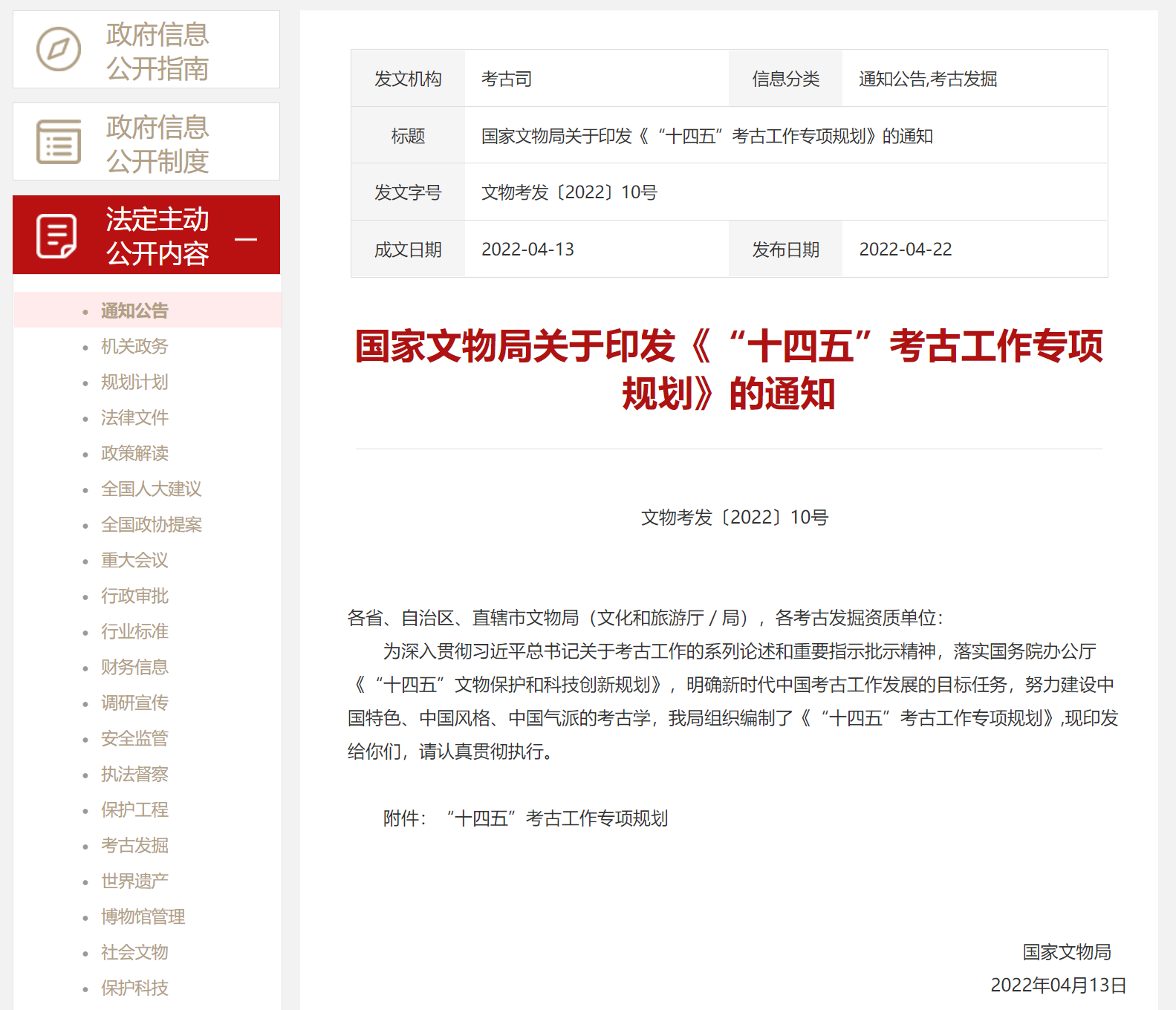Image resolution: width=1176 pixels, height=1010 pixels.
Task: Open the 法律文件 category
Action: click(x=134, y=417)
